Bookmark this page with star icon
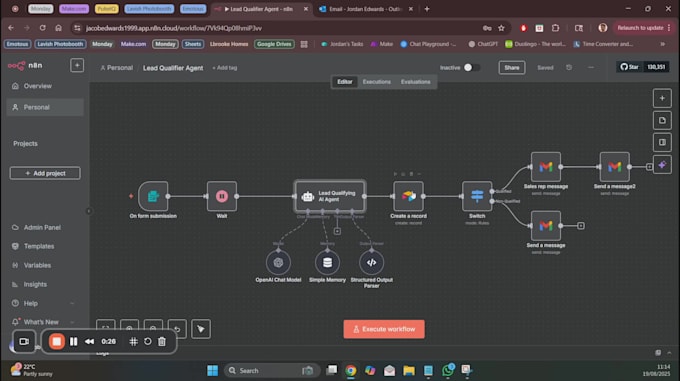Viewport: 680px width, 381px height. click(501, 28)
